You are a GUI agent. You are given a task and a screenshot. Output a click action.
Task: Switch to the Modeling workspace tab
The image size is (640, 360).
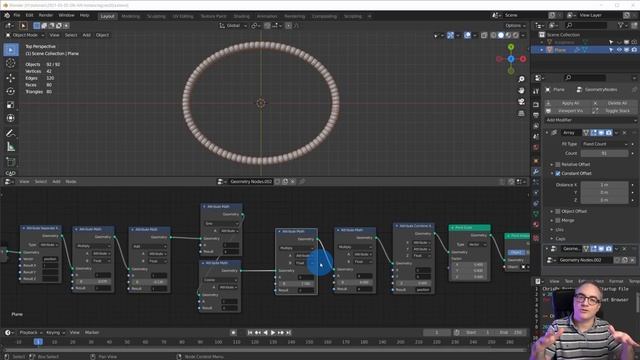pos(131,16)
